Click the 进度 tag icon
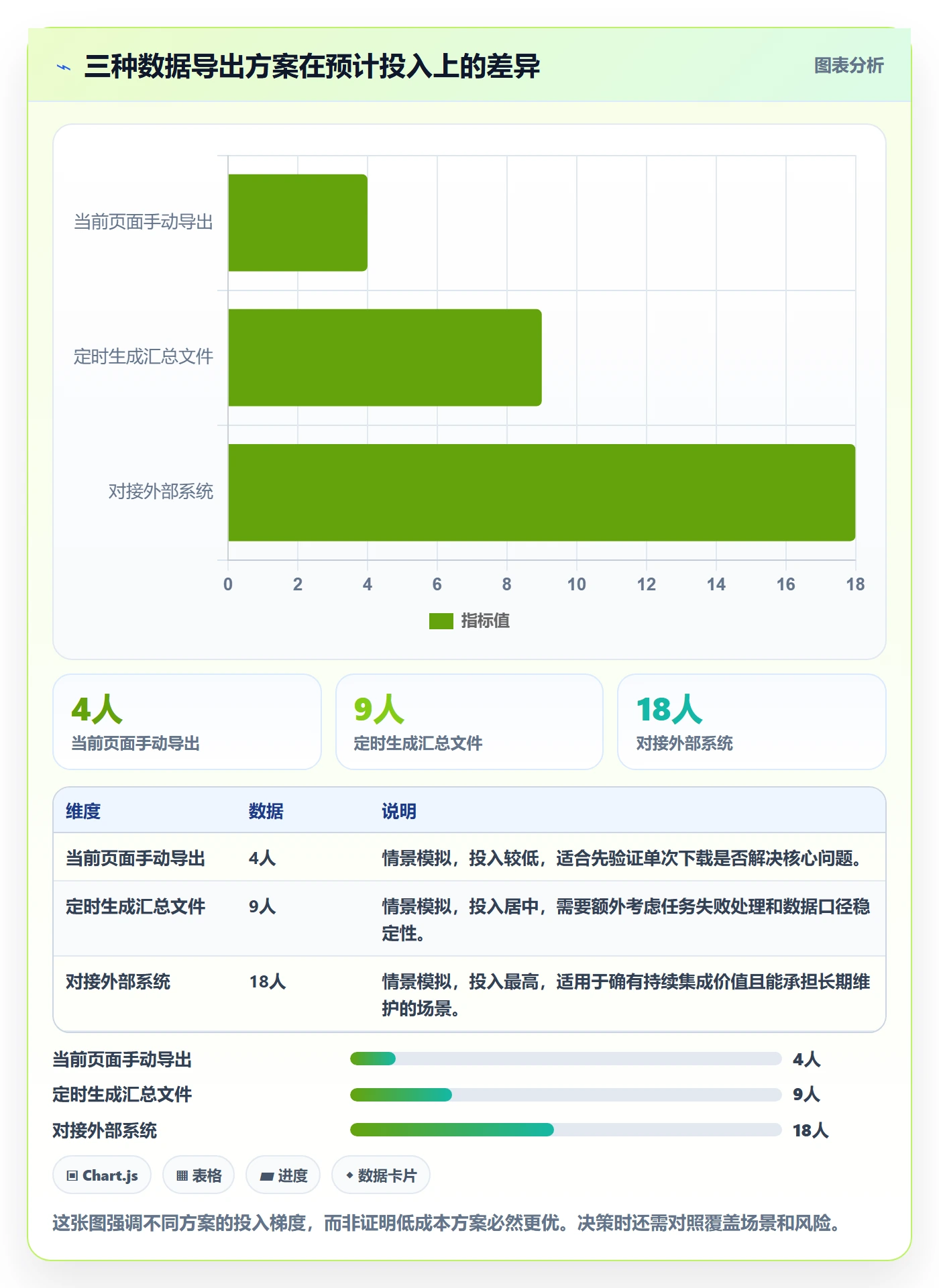 [267, 1176]
